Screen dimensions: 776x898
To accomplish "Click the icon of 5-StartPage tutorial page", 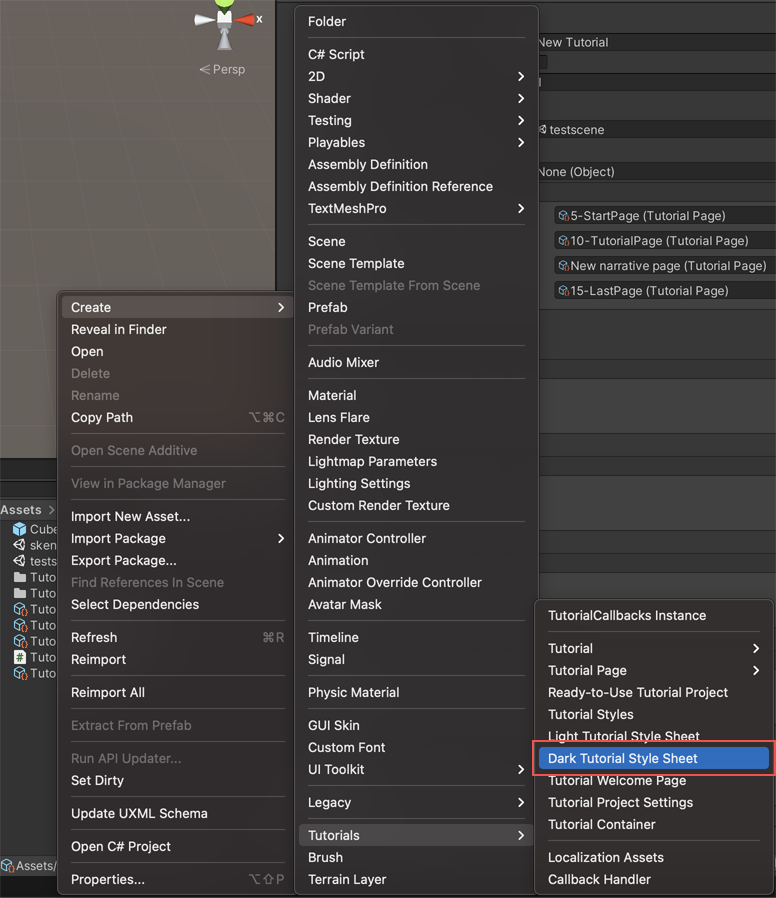I will pos(563,216).
